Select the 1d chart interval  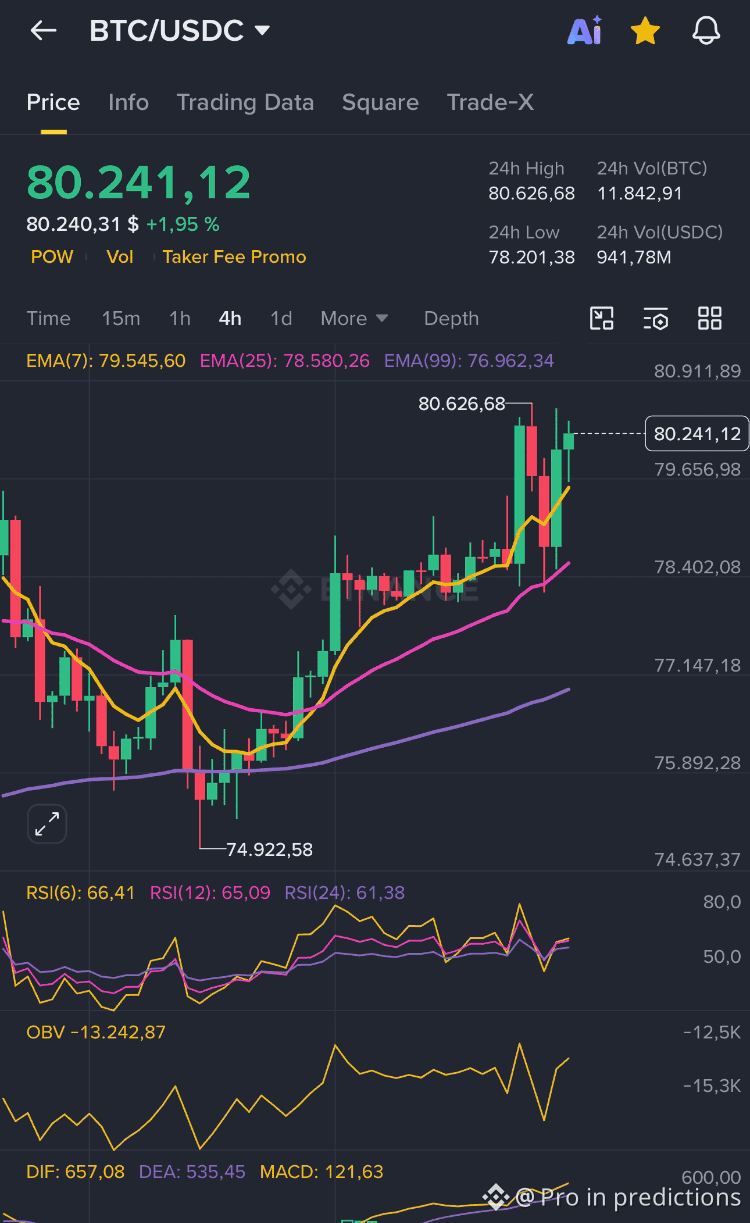[x=281, y=319]
